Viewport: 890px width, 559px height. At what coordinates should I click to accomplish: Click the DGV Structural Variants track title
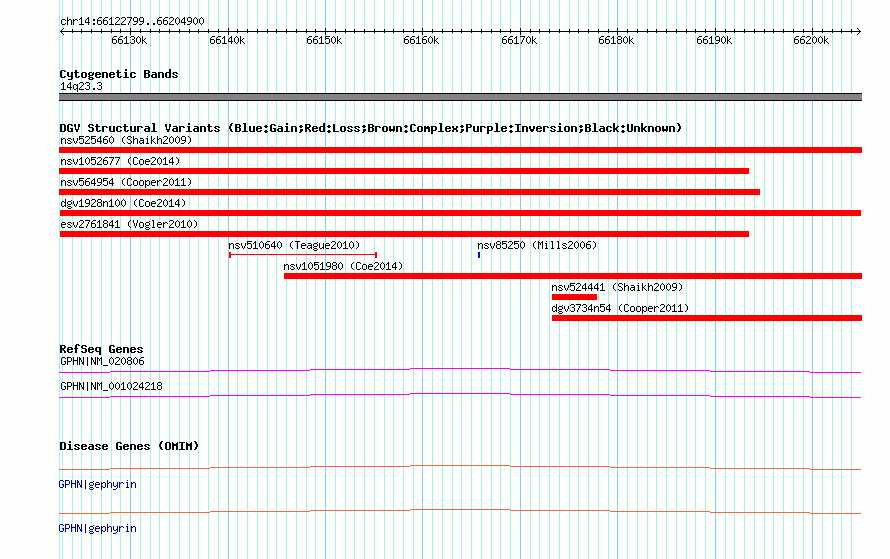[x=371, y=128]
